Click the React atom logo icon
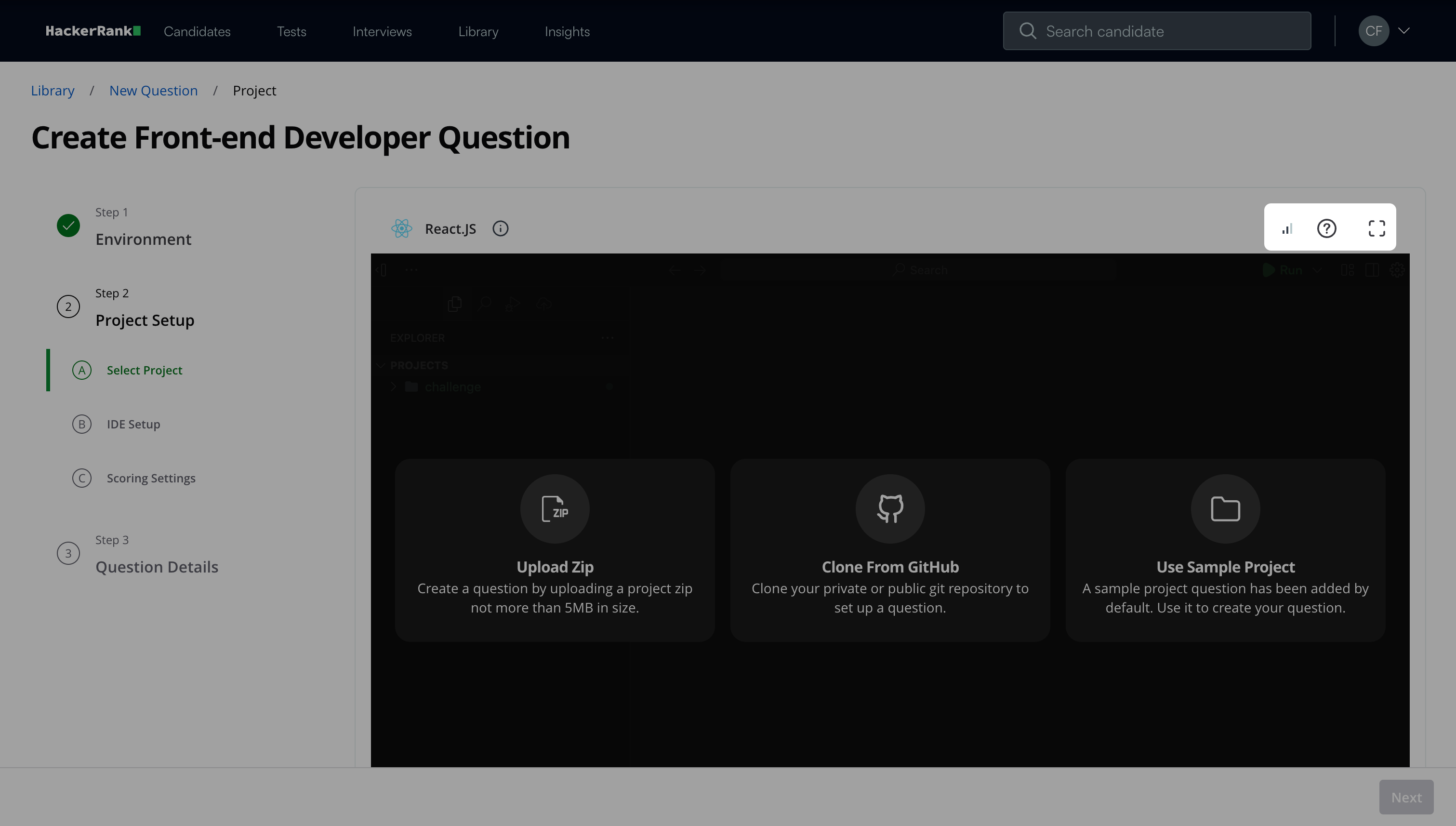This screenshot has height=826, width=1456. (401, 228)
